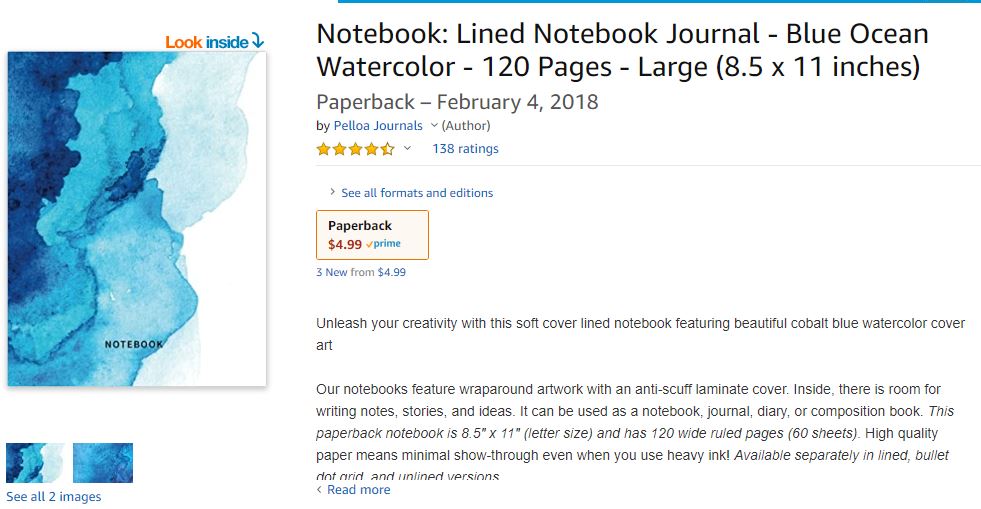Click 'See all formats and editions' text
Image resolution: width=981 pixels, height=509 pixels.
click(x=417, y=193)
